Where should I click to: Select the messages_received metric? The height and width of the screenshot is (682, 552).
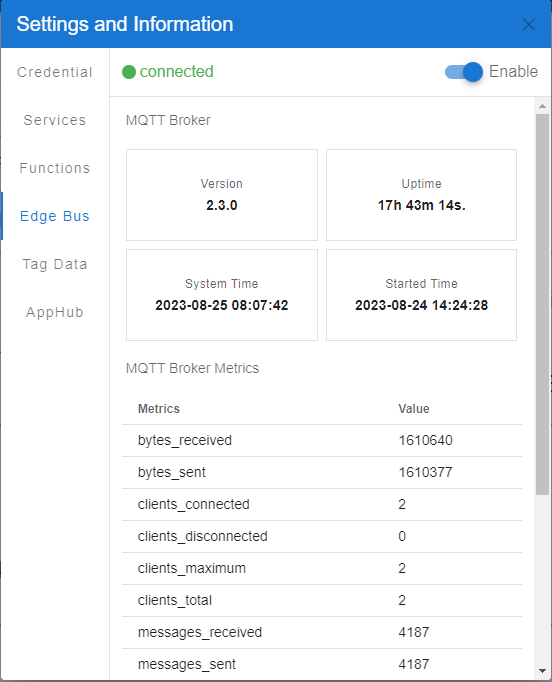point(322,632)
